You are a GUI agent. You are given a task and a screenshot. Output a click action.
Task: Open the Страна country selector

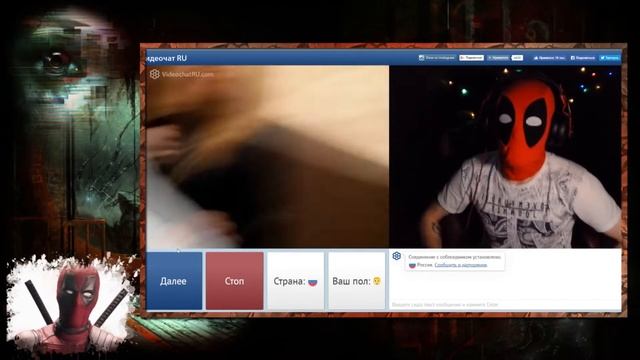click(295, 281)
